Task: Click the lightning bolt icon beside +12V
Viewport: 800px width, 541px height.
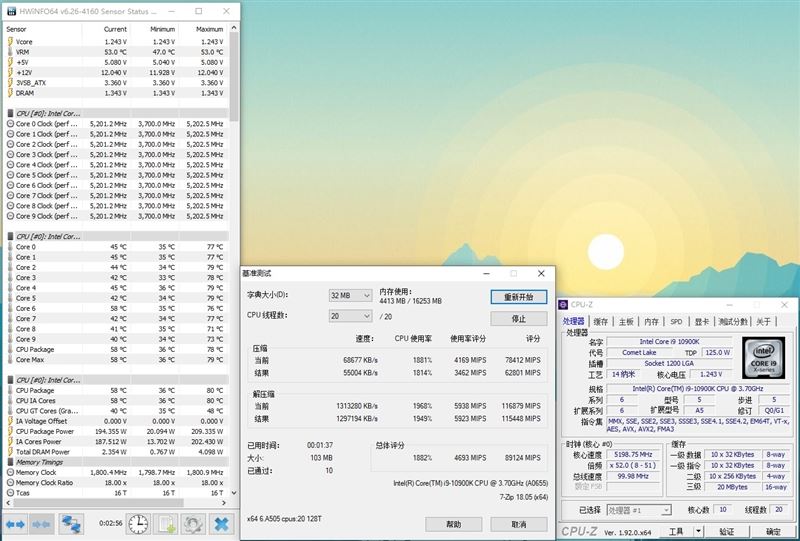Action: pos(10,72)
